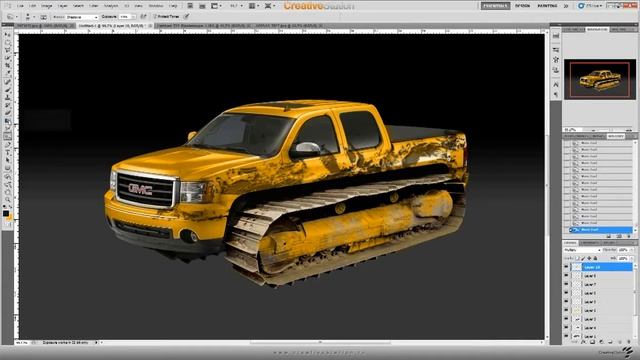
Task: Show more workspaces with the double arrow
Action: coord(566,6)
